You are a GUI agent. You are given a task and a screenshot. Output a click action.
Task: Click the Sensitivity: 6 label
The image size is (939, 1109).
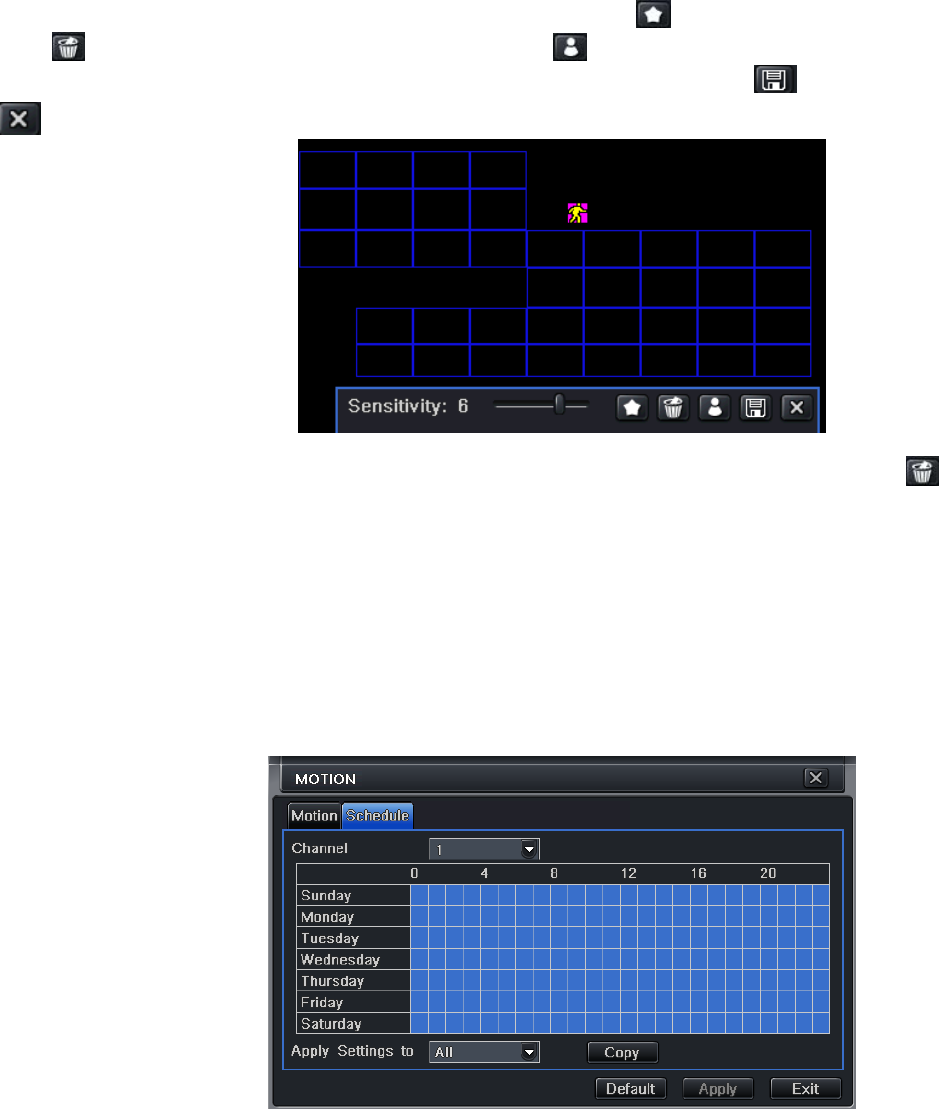(x=408, y=406)
